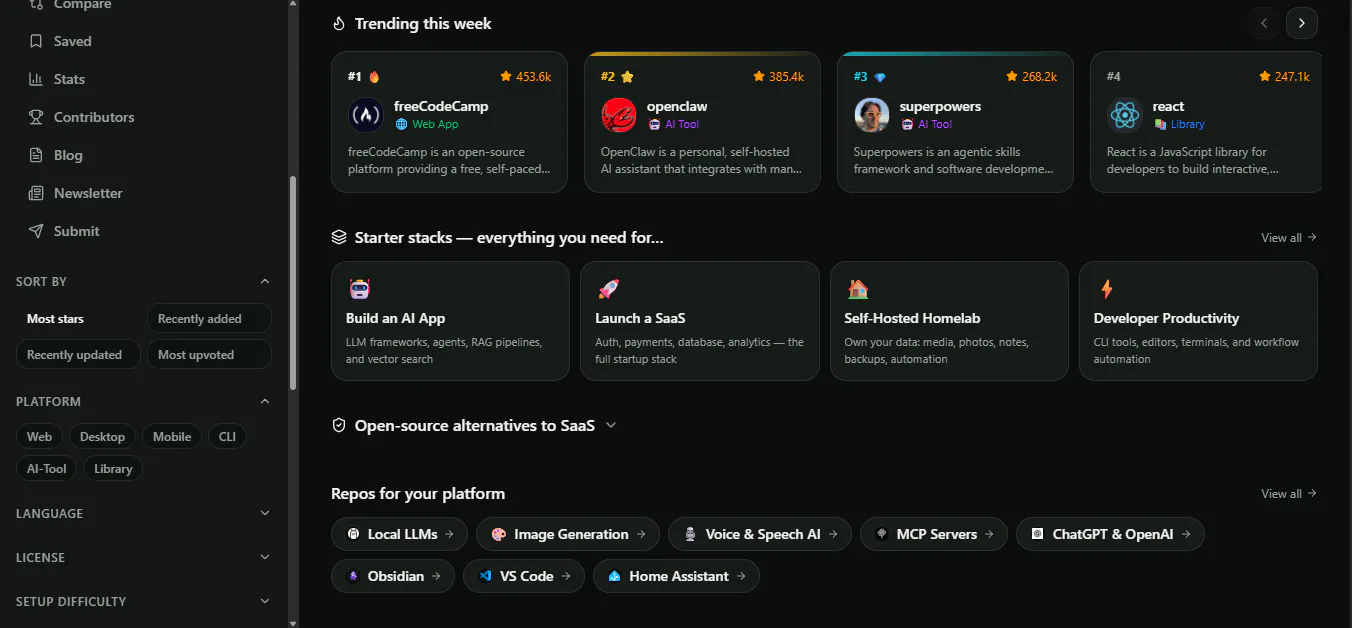
Task: Click the sidebar vertical scrollbar
Action: 293,283
